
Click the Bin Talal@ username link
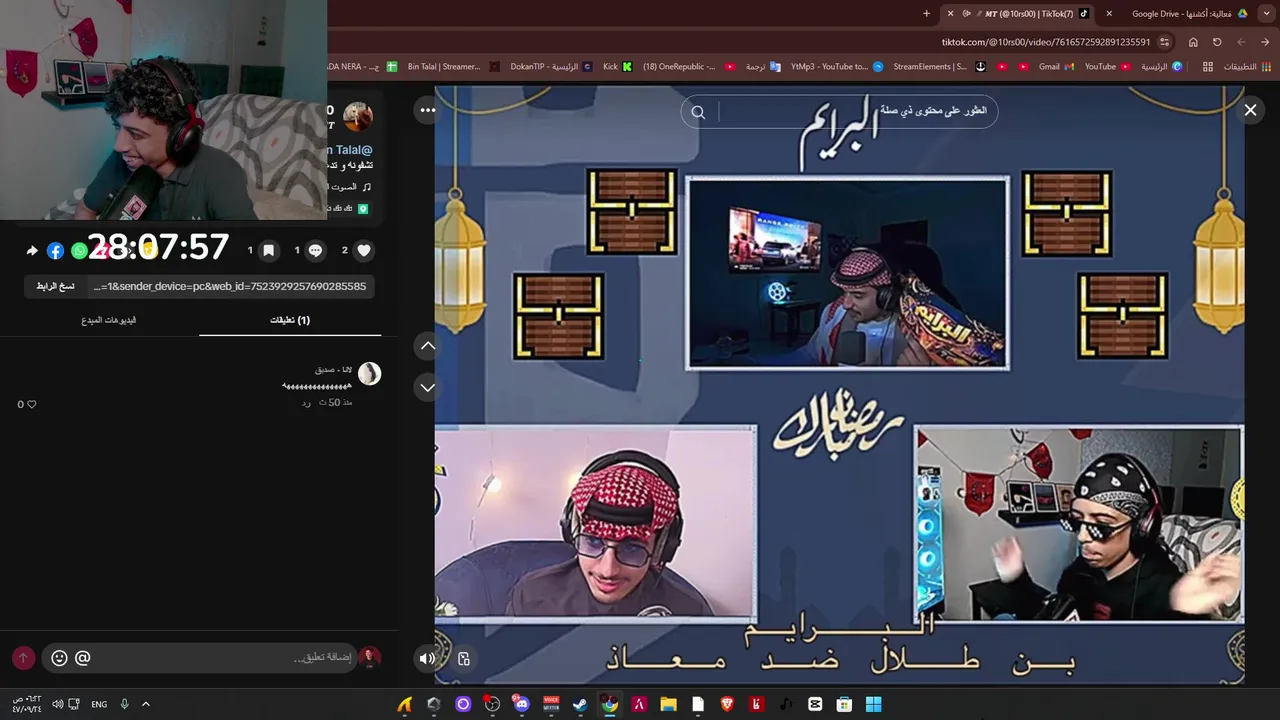click(348, 150)
